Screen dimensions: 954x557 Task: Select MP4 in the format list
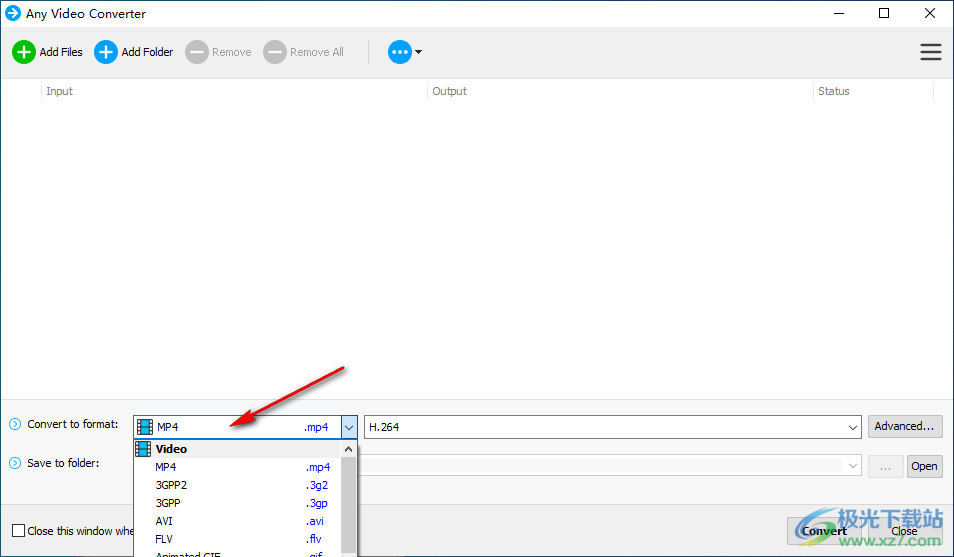point(237,467)
